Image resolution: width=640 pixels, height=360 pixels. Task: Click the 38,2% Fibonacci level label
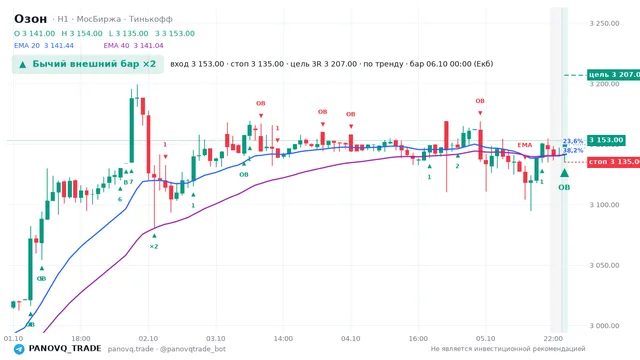tap(573, 150)
